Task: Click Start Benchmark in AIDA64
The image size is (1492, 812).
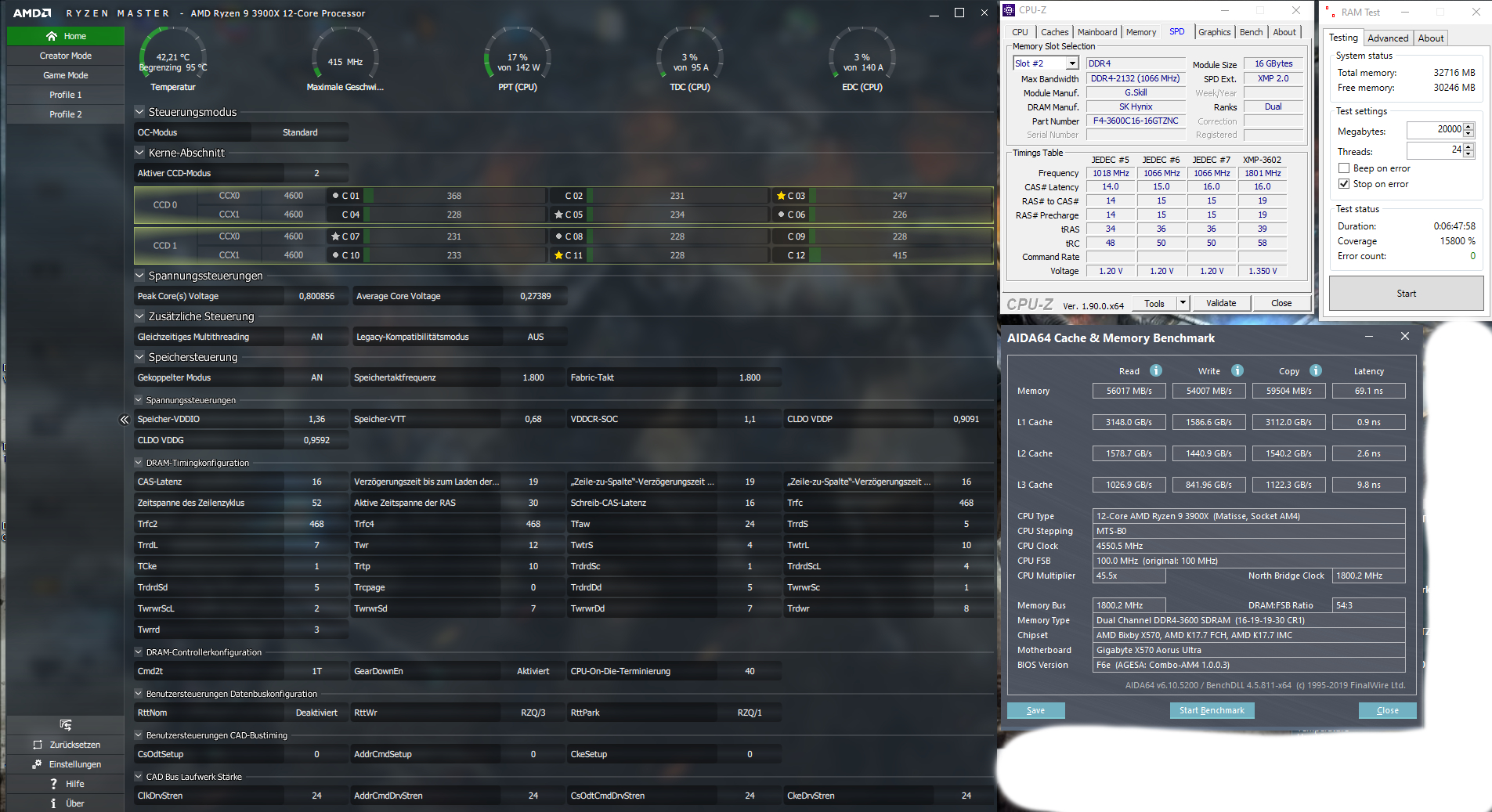Action: pos(1212,710)
